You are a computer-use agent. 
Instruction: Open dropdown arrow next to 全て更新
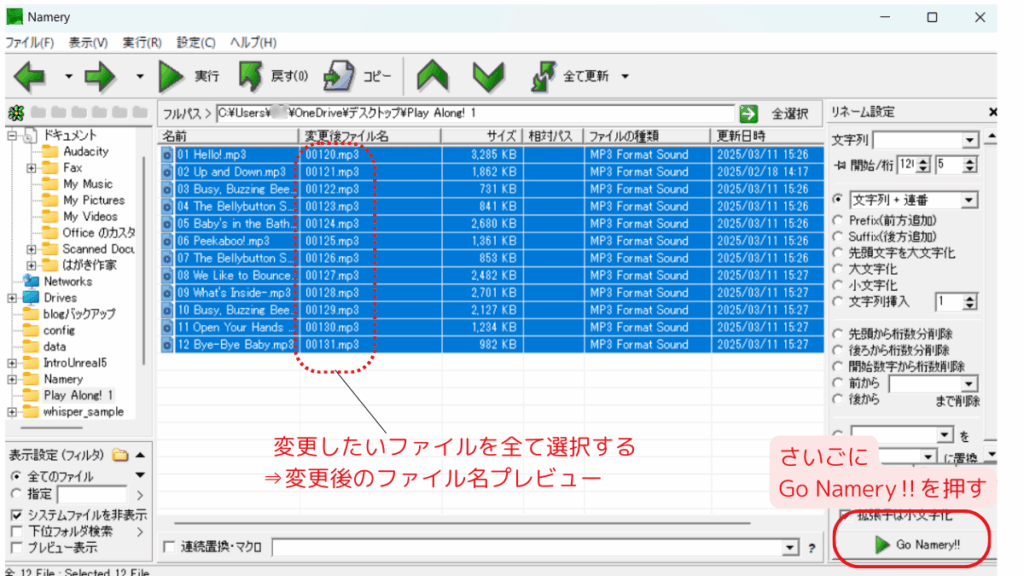coord(625,76)
